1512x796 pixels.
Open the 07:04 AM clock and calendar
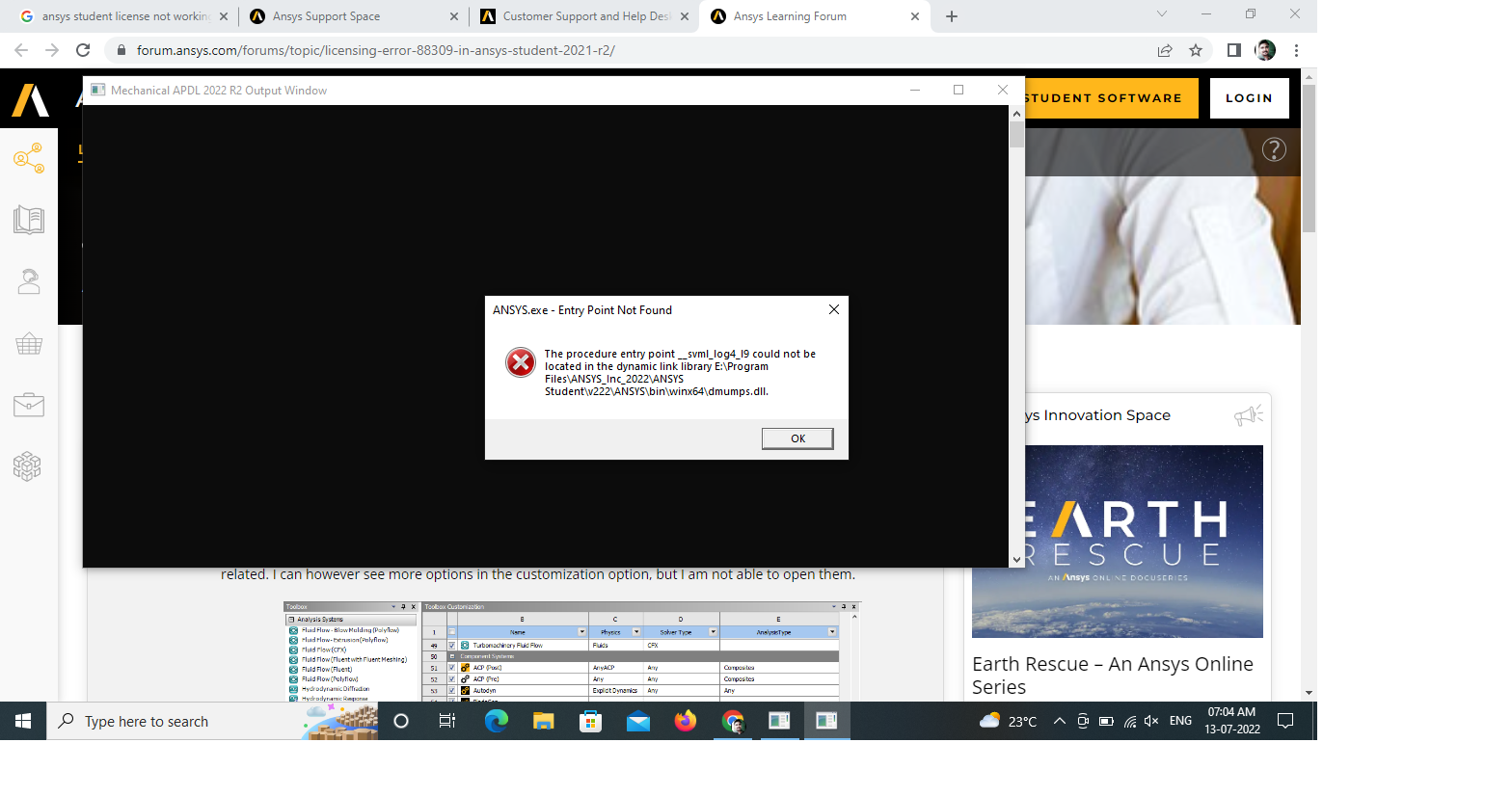(x=1231, y=721)
